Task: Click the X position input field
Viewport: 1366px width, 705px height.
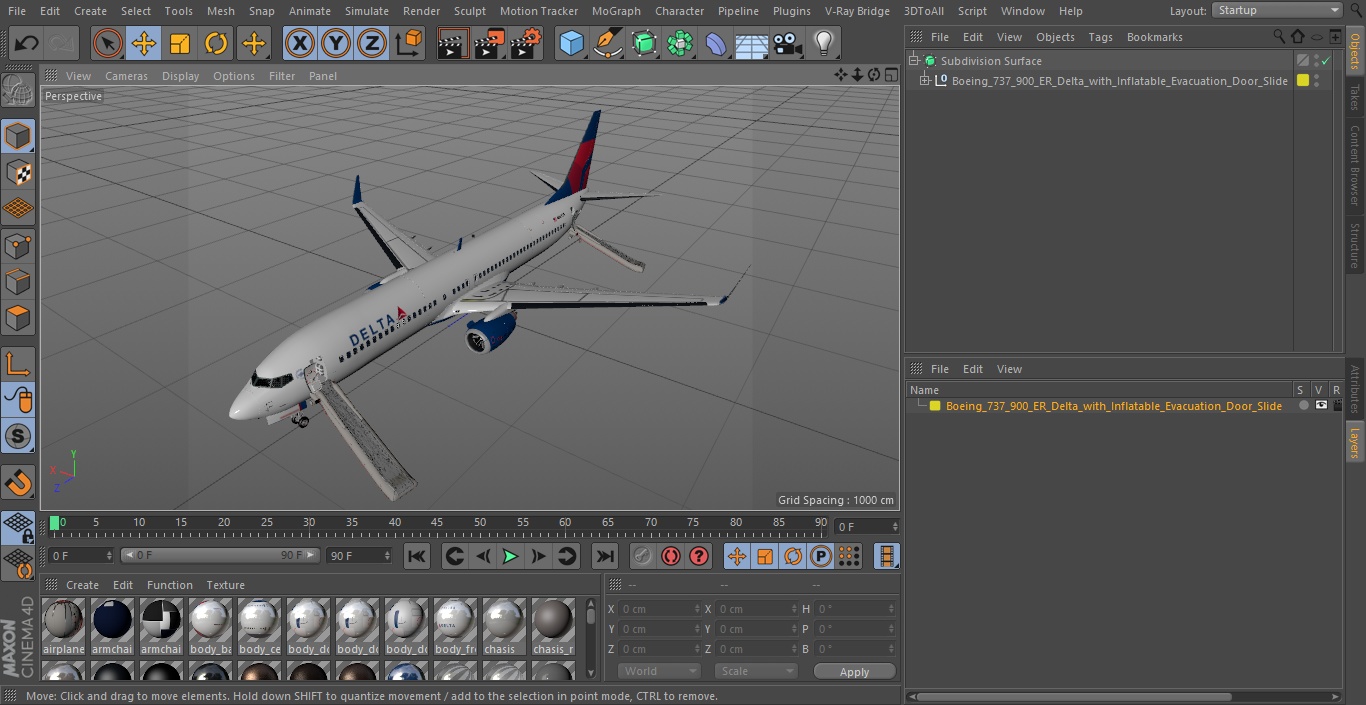Action: click(x=660, y=609)
